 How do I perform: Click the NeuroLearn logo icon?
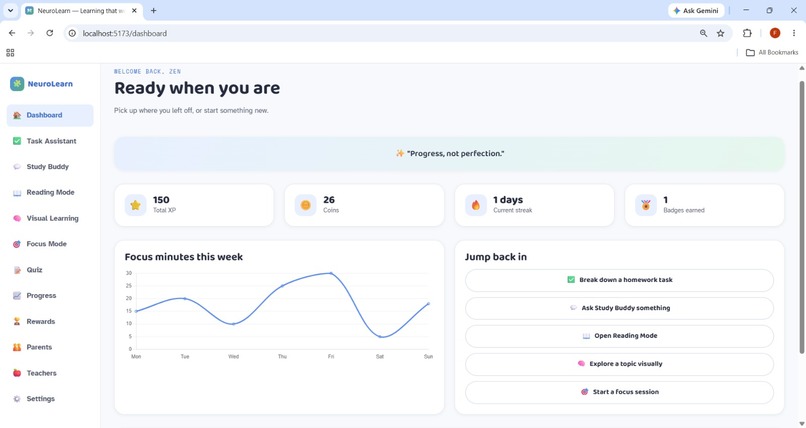click(x=17, y=84)
